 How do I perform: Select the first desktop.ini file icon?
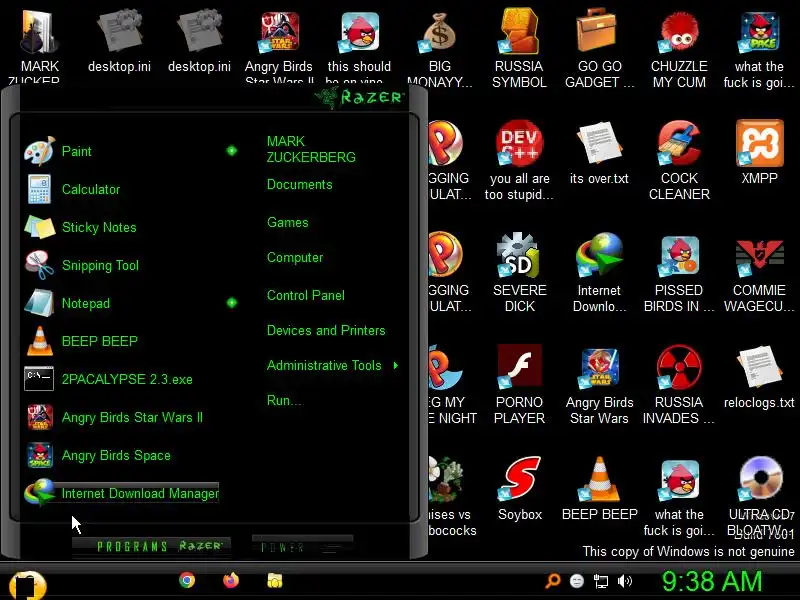tap(119, 42)
